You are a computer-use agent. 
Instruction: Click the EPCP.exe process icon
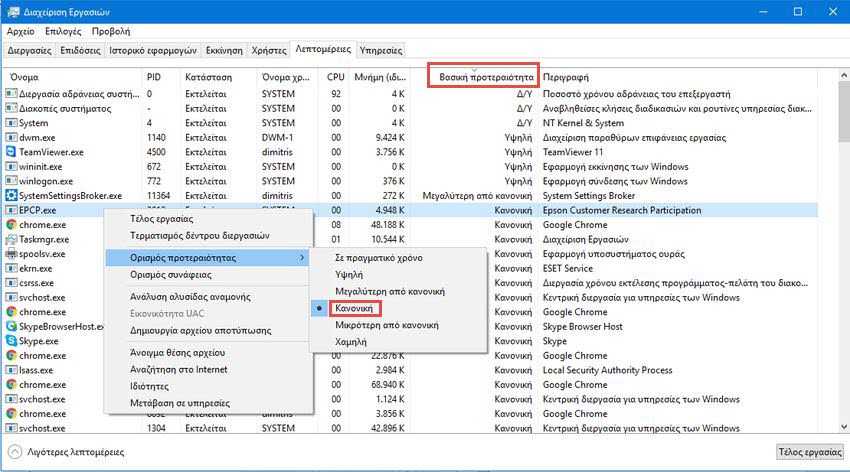click(11, 210)
